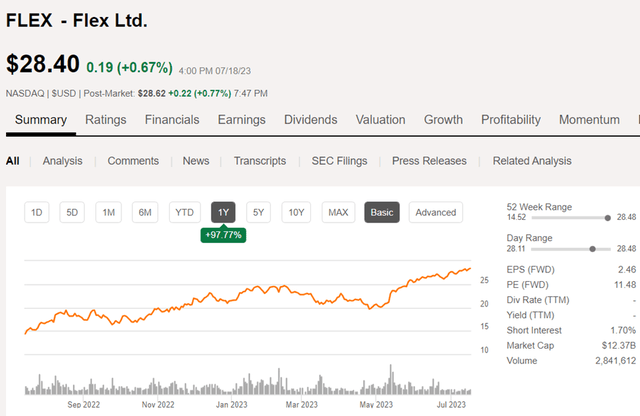Click the Short Interest value 1.70%
This screenshot has width=640, height=416.
pyautogui.click(x=623, y=330)
